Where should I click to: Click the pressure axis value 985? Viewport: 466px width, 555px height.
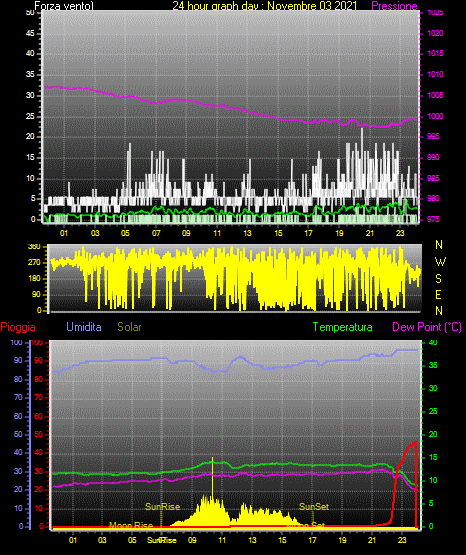[x=433, y=178]
